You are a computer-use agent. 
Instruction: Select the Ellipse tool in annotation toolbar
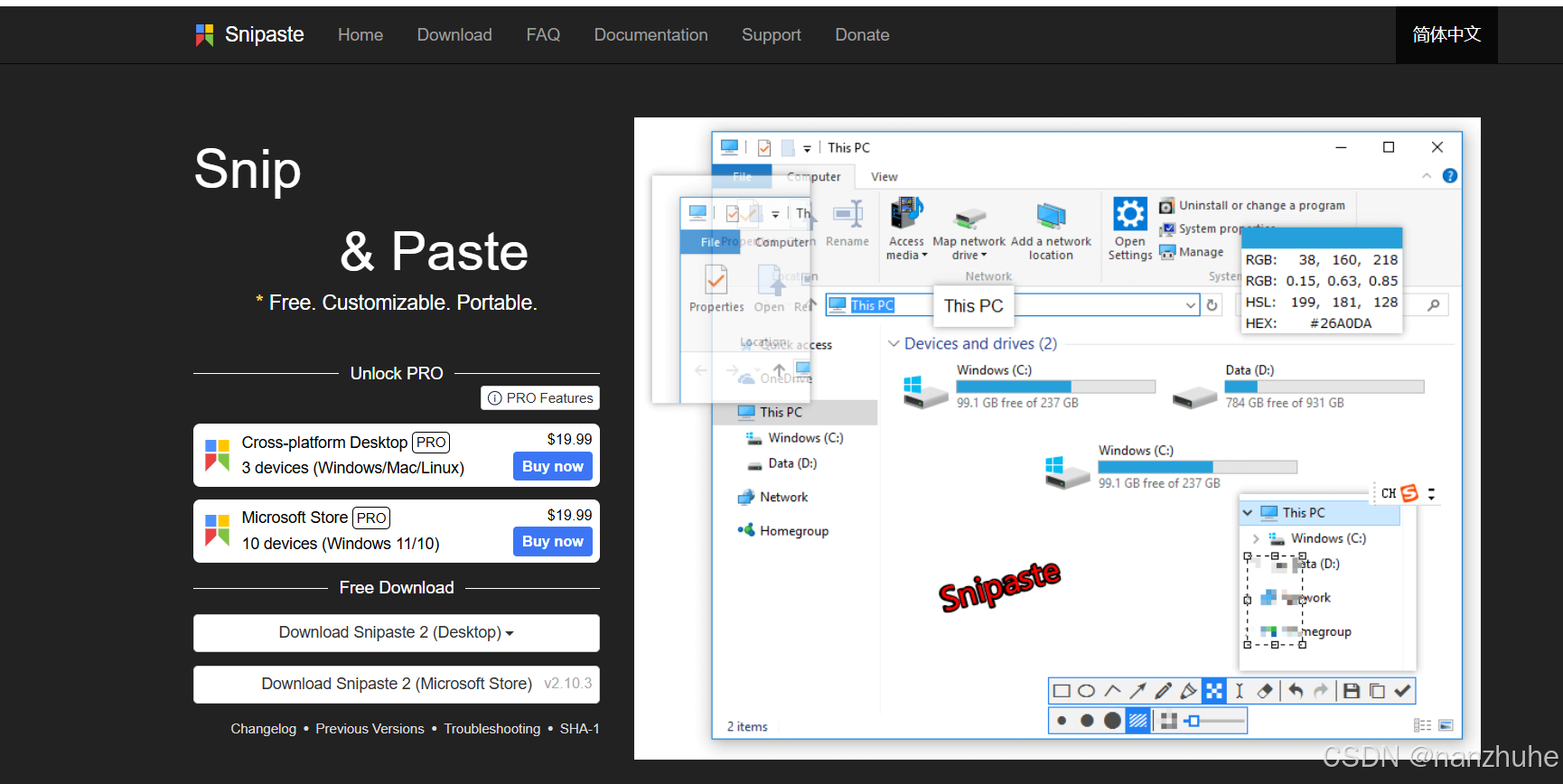pyautogui.click(x=1087, y=691)
